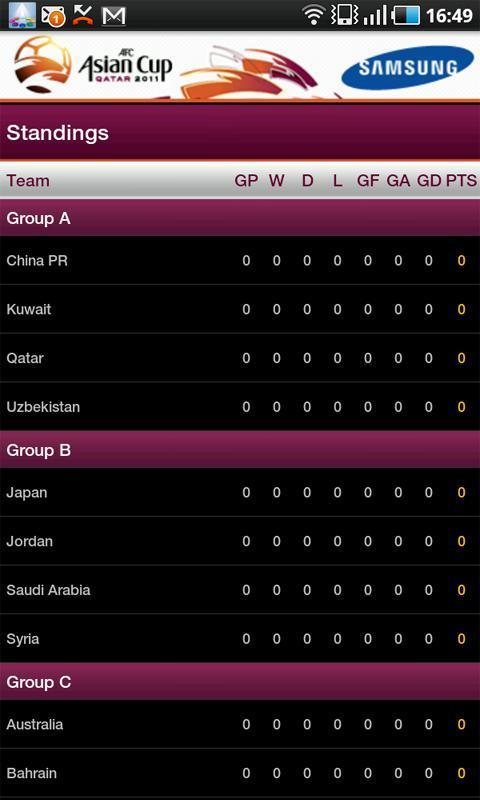Tap the missed call status icon
This screenshot has height=800, width=480.
pos(83,16)
